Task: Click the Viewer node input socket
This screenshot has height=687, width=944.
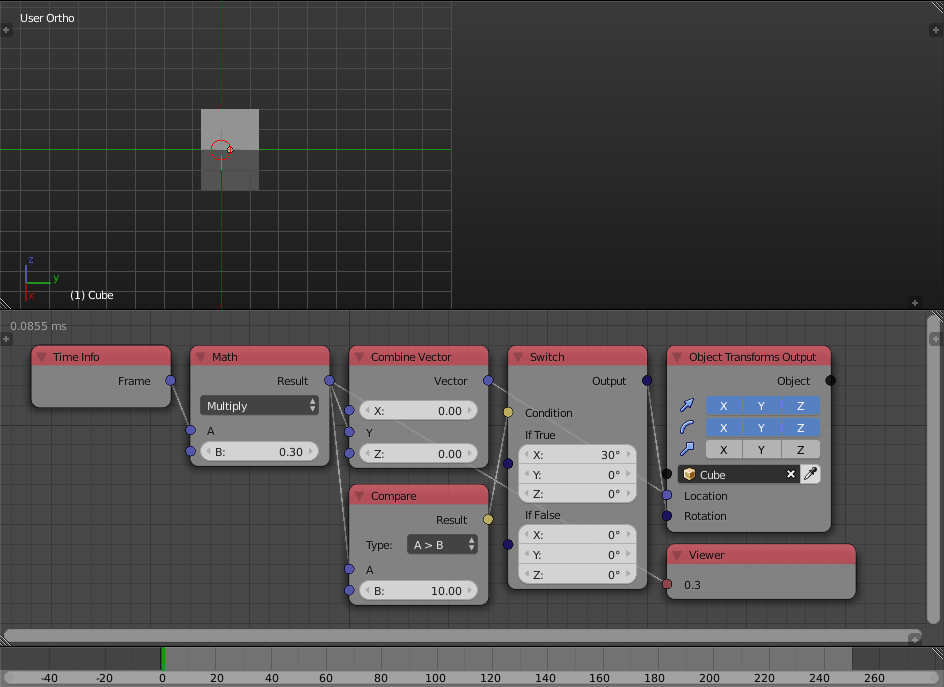Action: [667, 584]
